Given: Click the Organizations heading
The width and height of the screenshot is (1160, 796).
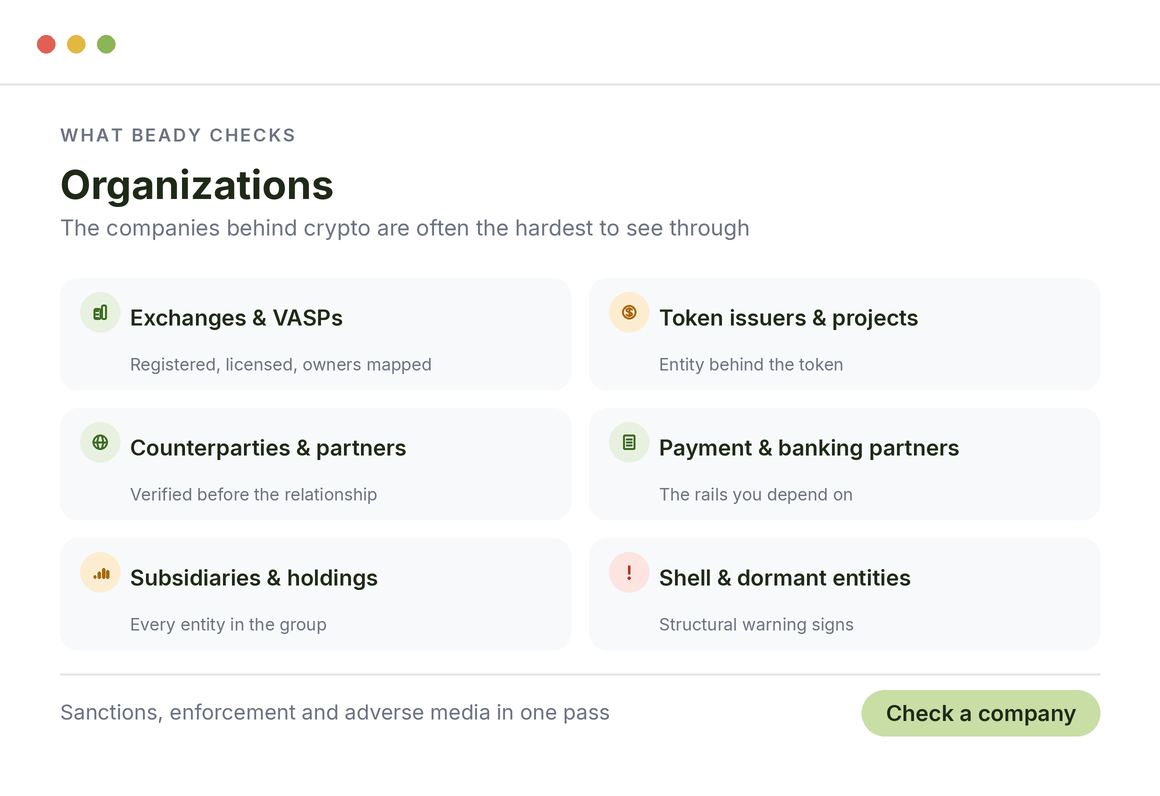Looking at the screenshot, I should 197,185.
